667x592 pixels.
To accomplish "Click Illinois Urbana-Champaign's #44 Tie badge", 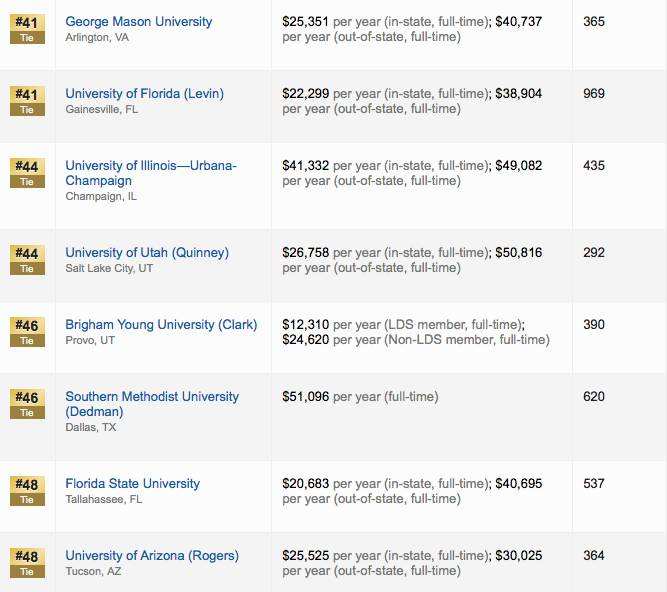I will point(27,173).
